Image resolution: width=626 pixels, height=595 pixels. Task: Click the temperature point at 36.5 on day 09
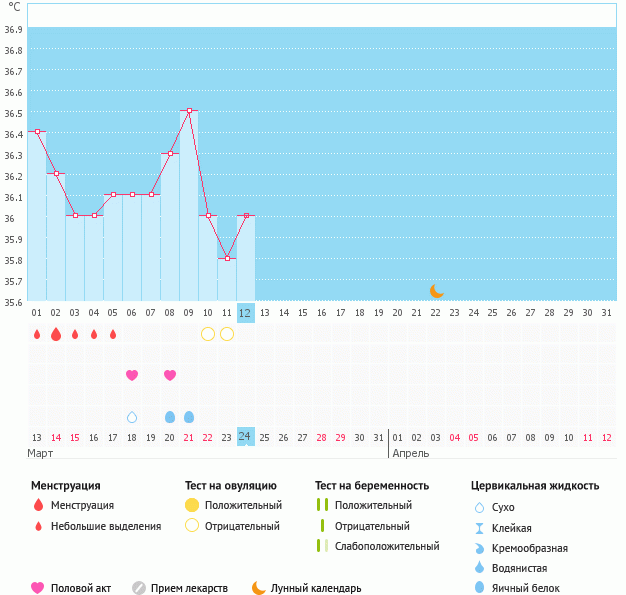189,110
